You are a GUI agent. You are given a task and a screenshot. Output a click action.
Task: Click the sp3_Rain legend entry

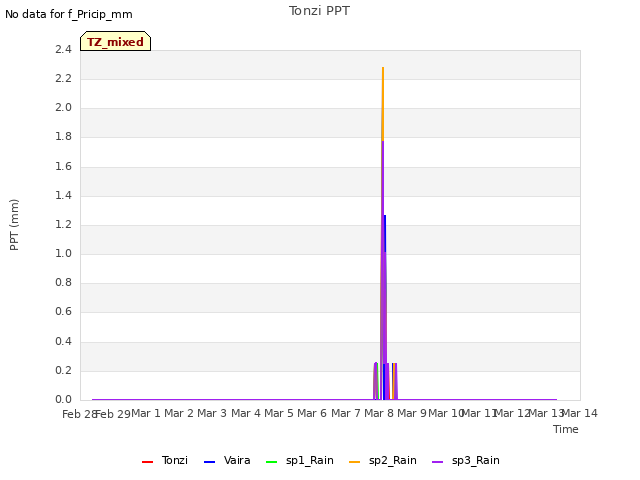tap(466, 460)
